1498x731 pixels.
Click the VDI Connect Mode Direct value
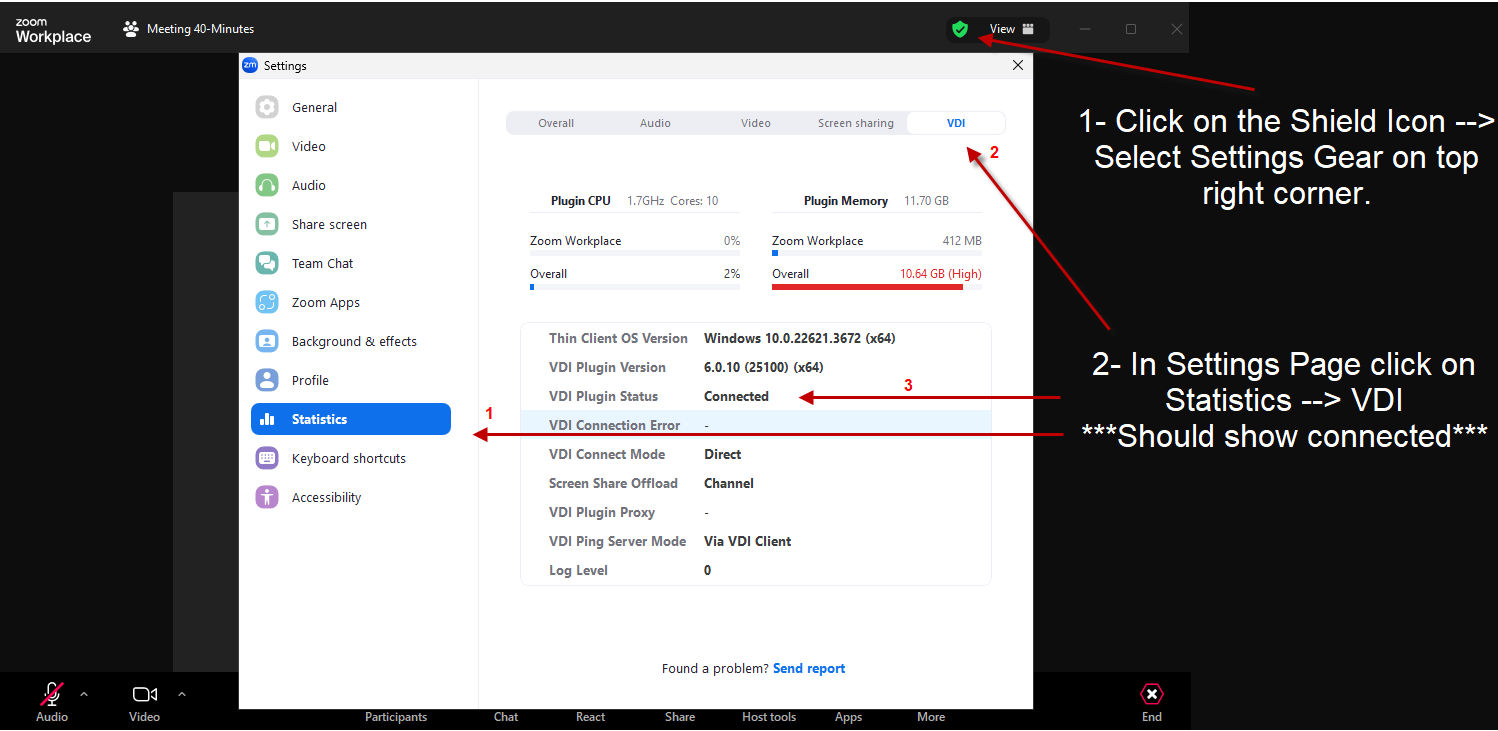point(722,454)
